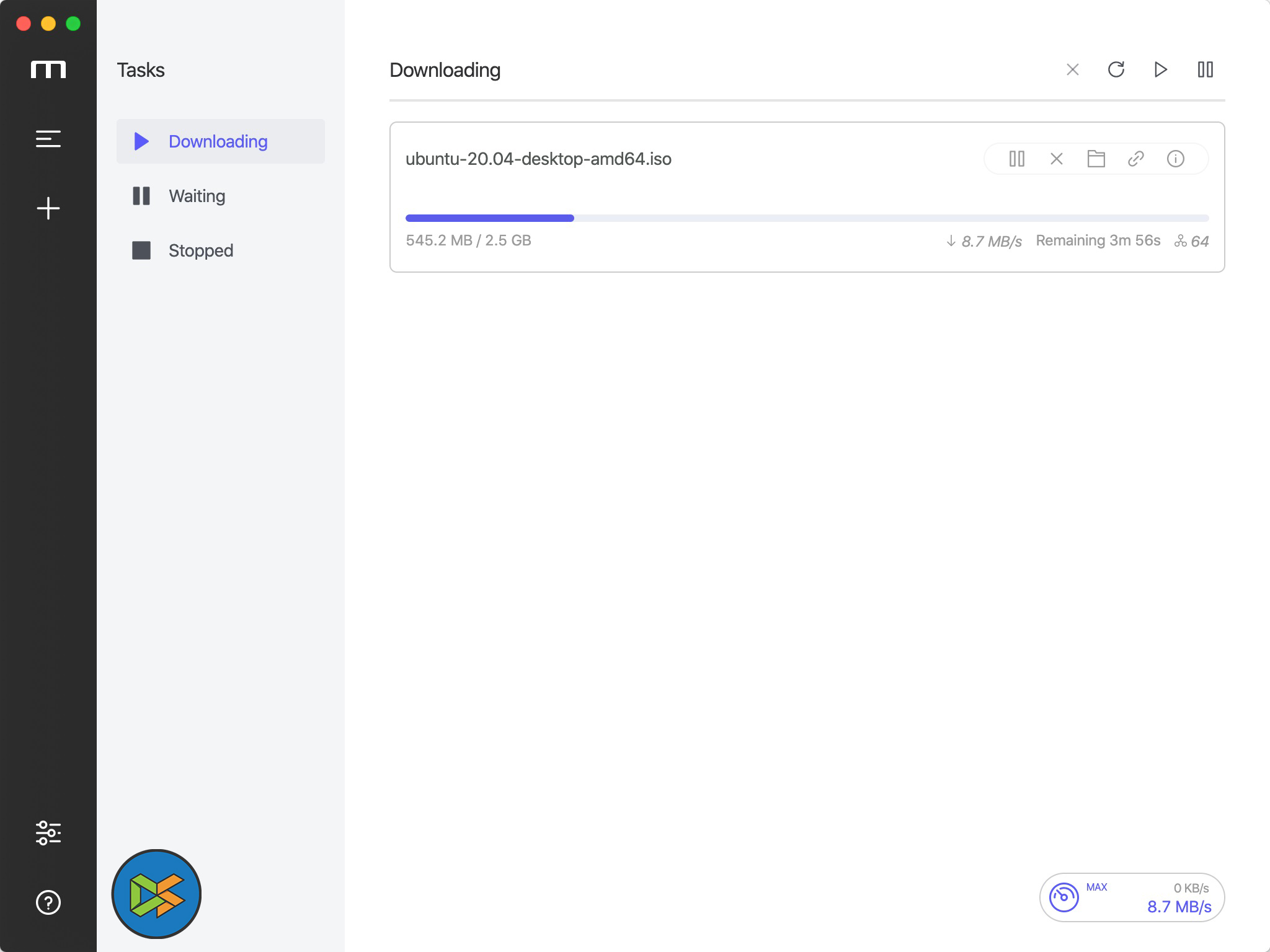The height and width of the screenshot is (952, 1270).
Task: Switch to the Stopped tasks list
Action: tap(201, 250)
